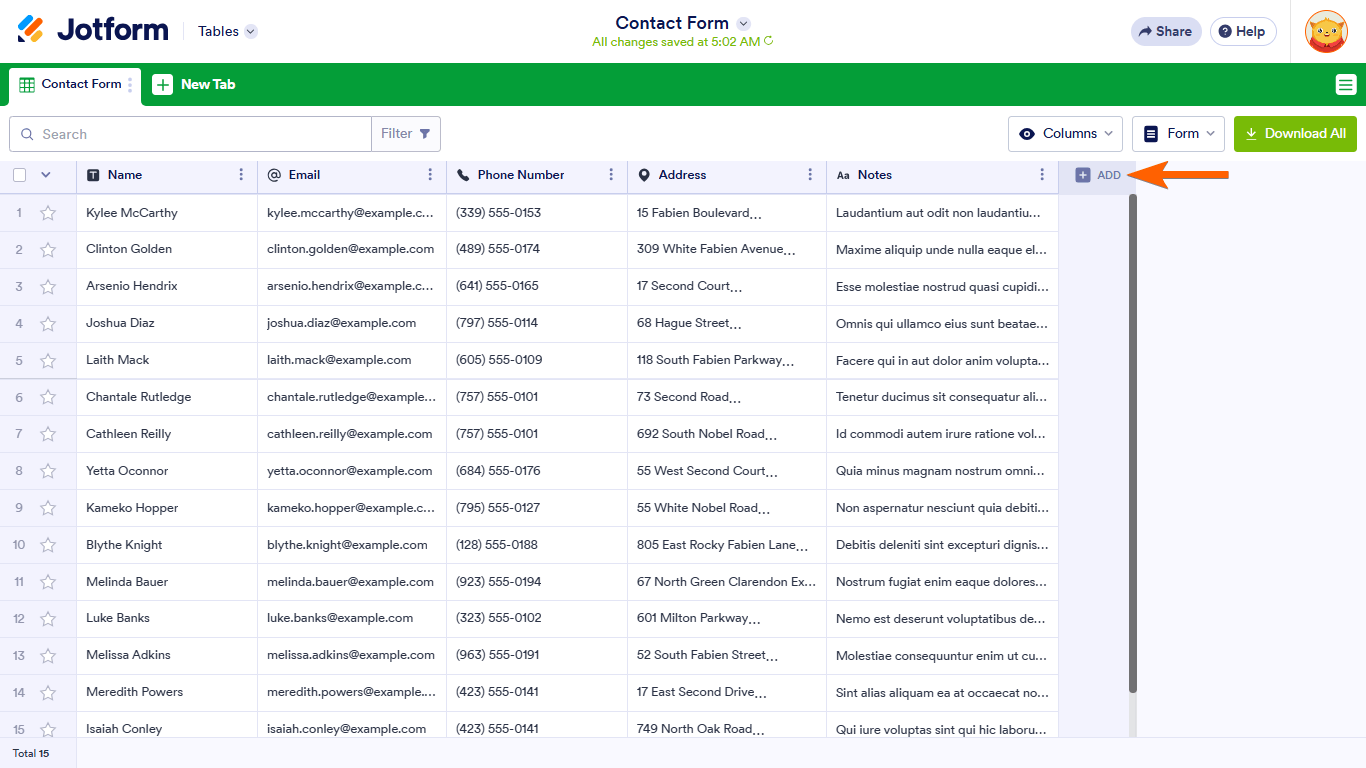The width and height of the screenshot is (1366, 768).
Task: Click row number 5
Action: pyautogui.click(x=19, y=360)
